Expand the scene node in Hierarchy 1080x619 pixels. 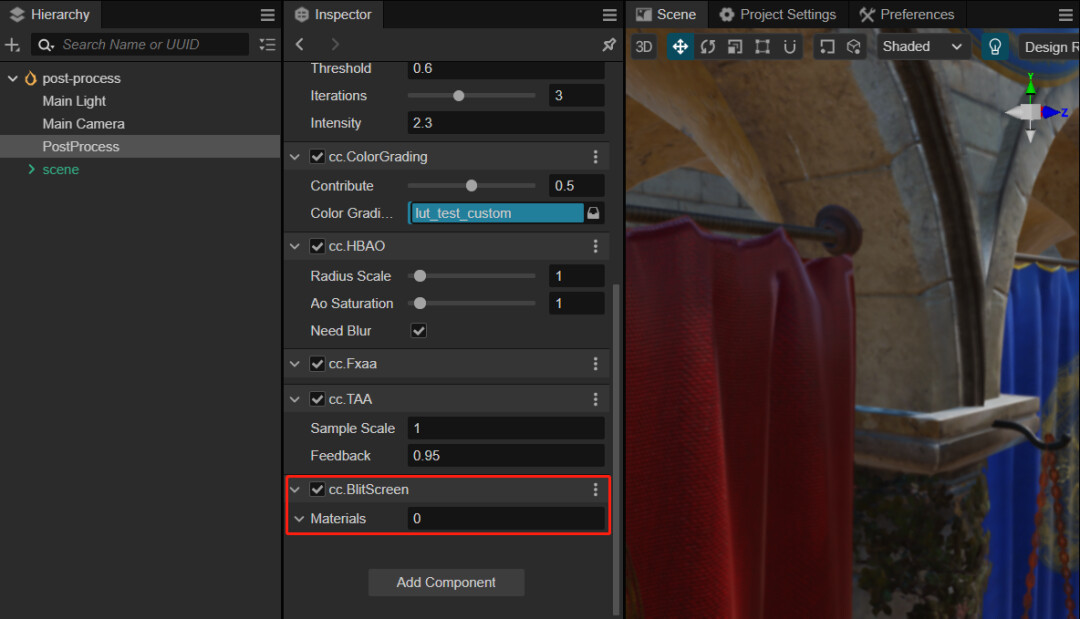pyautogui.click(x=31, y=170)
